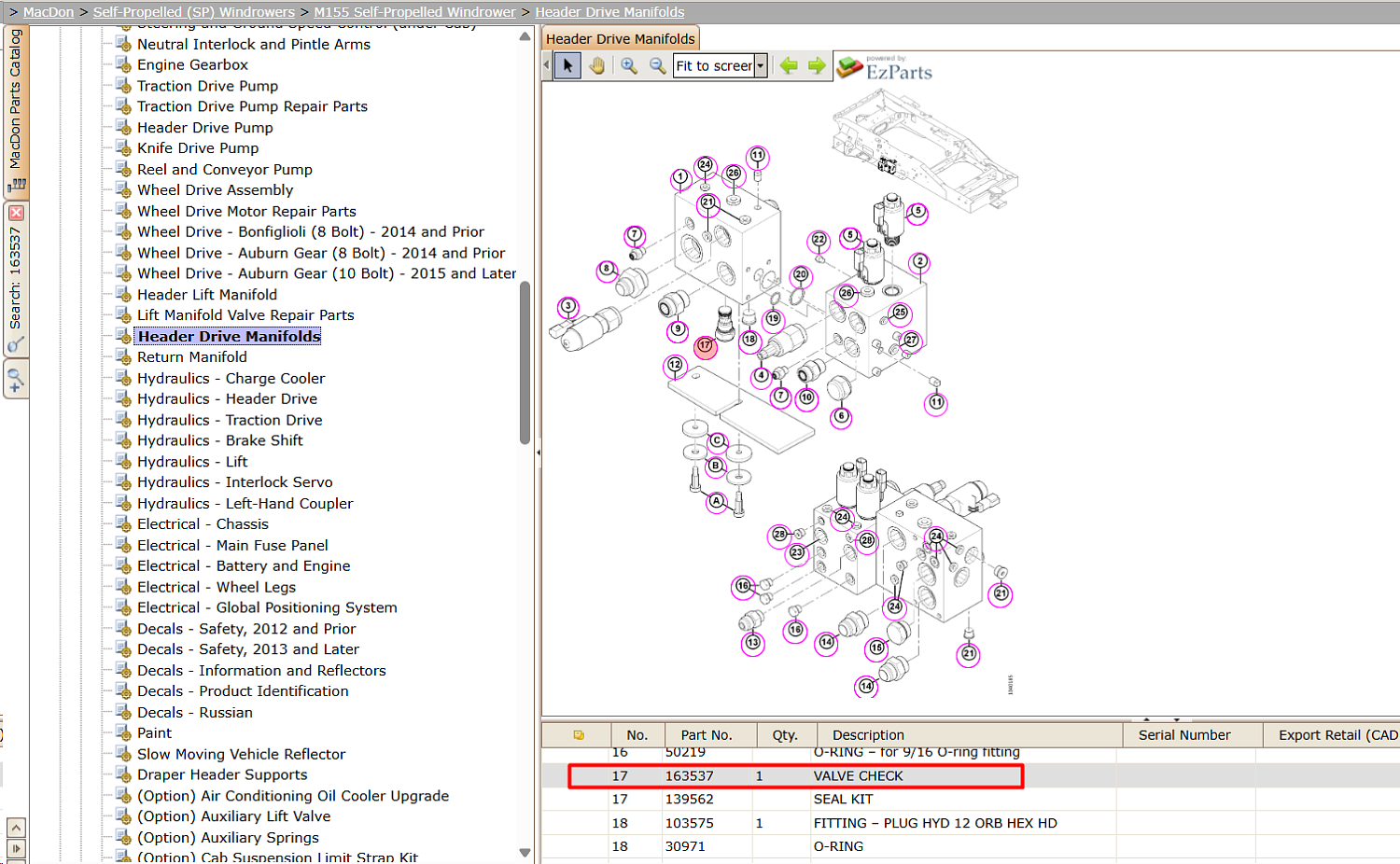Click the play-step button in left strip
The width and height of the screenshot is (1400, 864).
tap(16, 849)
